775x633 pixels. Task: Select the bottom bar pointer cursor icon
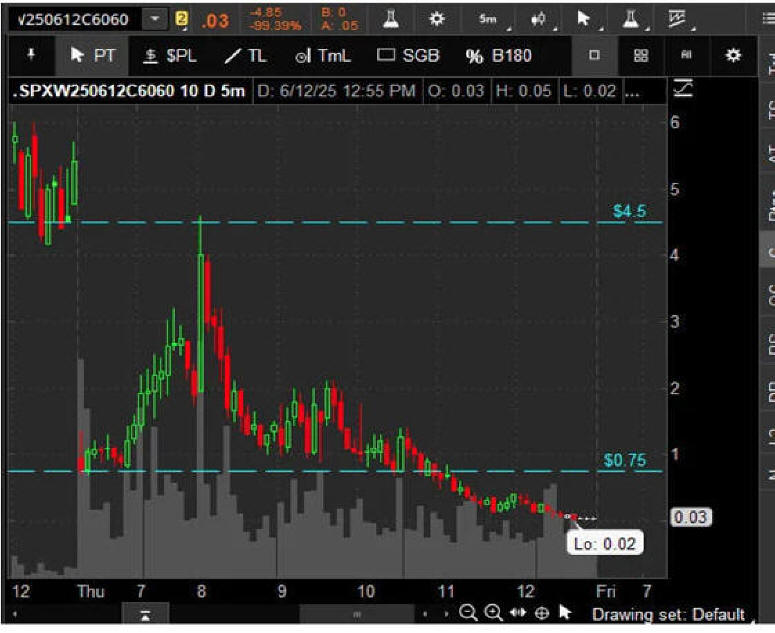(x=565, y=613)
